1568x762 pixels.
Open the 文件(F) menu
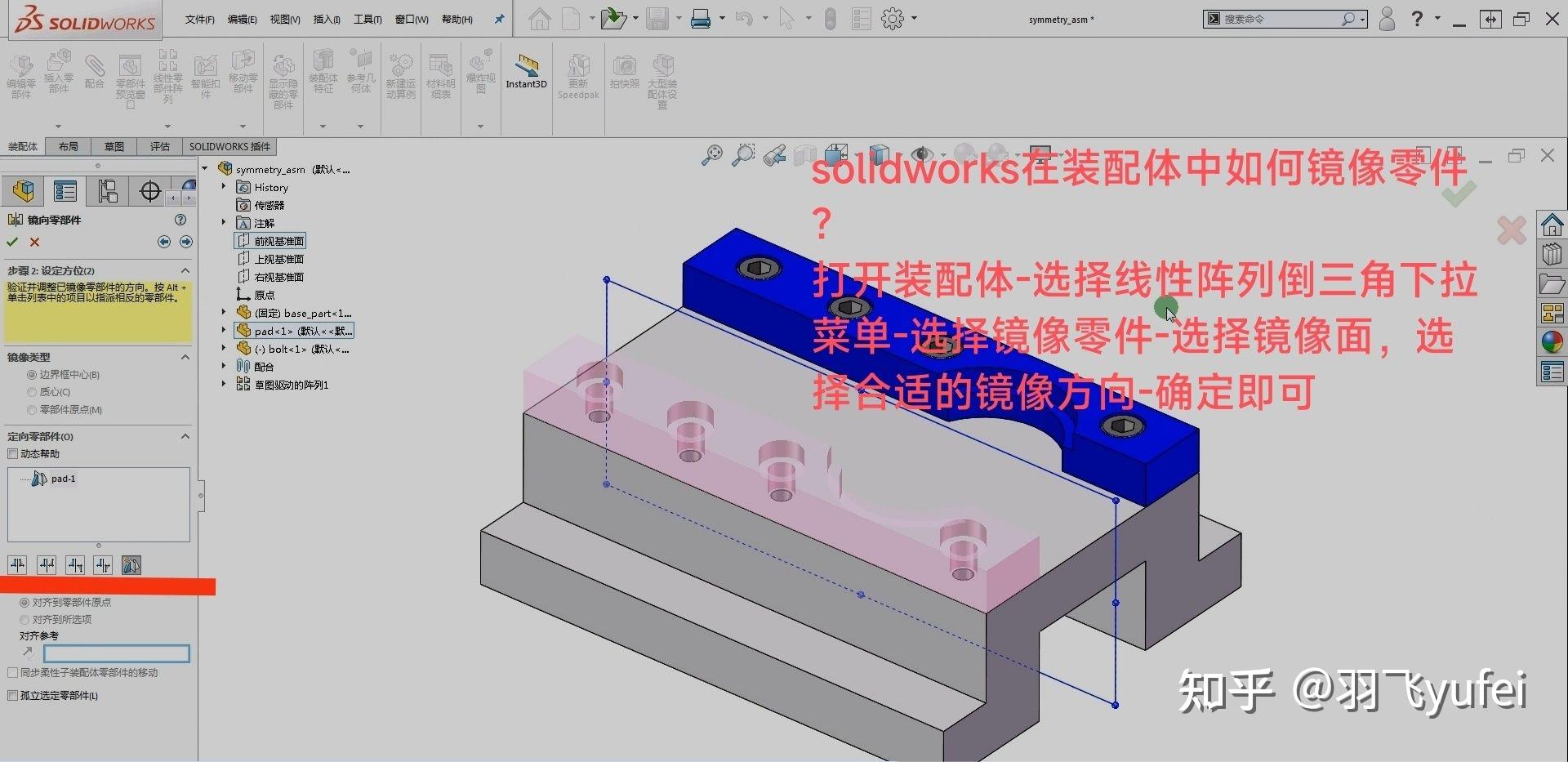[199, 19]
